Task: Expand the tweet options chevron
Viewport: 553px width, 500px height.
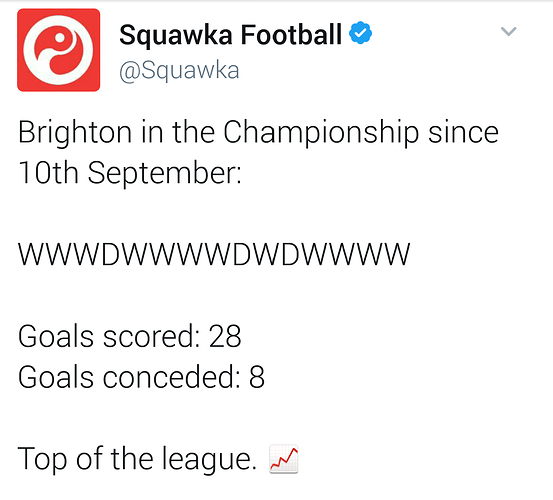Action: pos(508,31)
